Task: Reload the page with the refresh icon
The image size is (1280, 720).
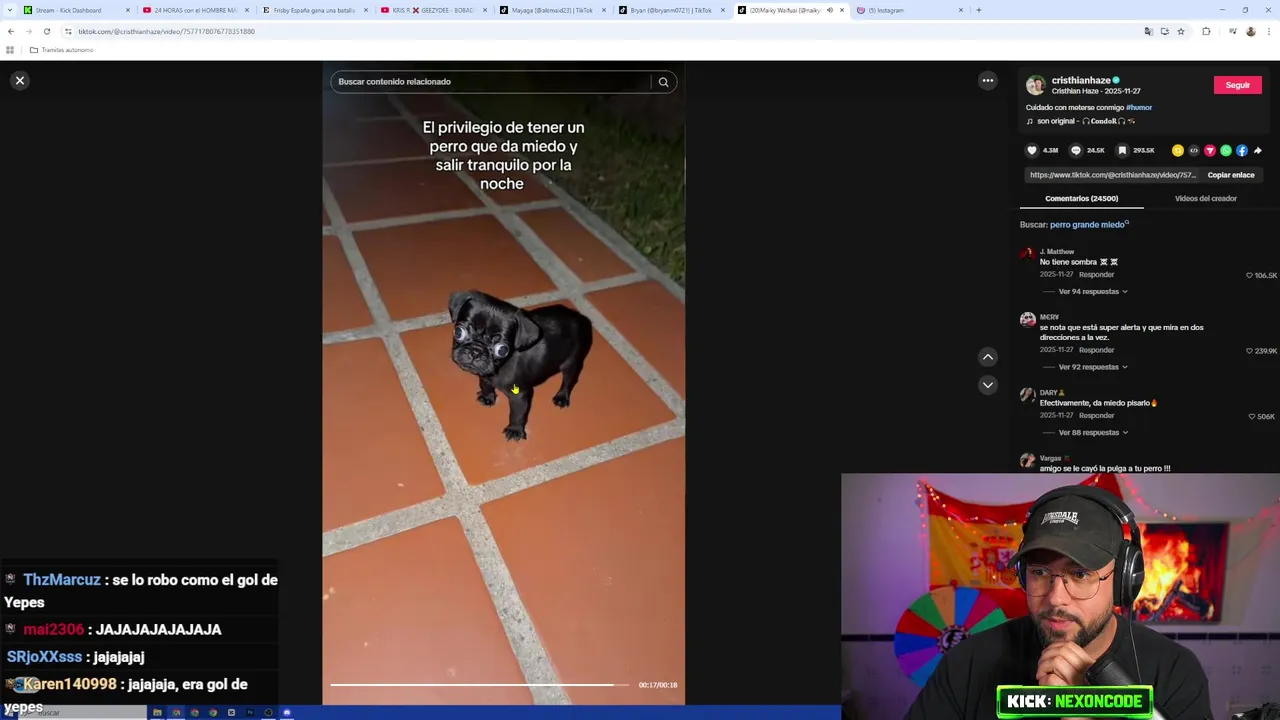Action: pyautogui.click(x=47, y=31)
